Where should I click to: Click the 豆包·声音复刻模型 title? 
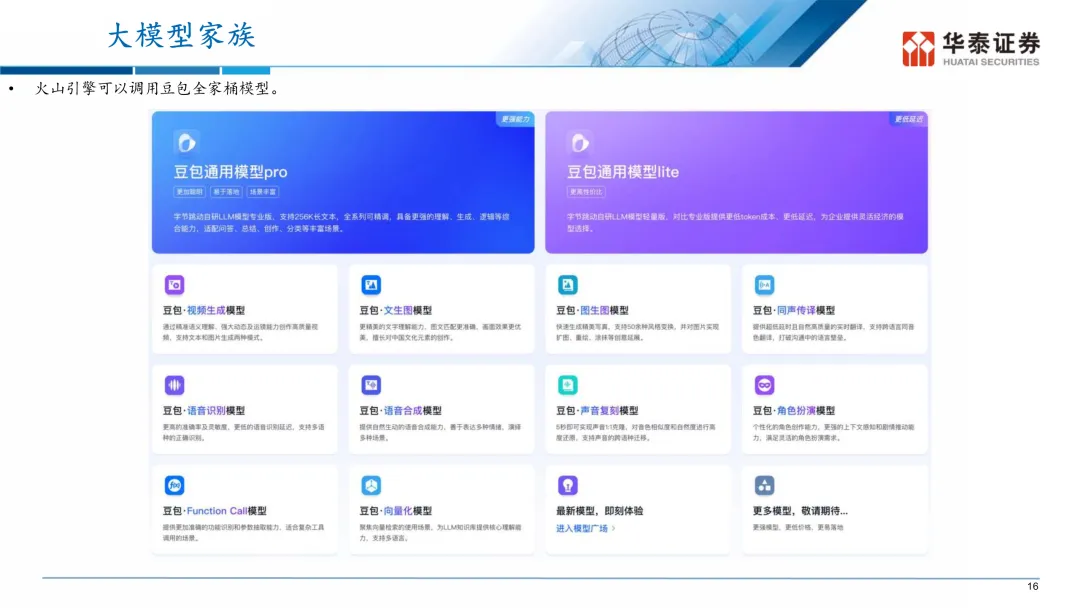click(x=597, y=411)
